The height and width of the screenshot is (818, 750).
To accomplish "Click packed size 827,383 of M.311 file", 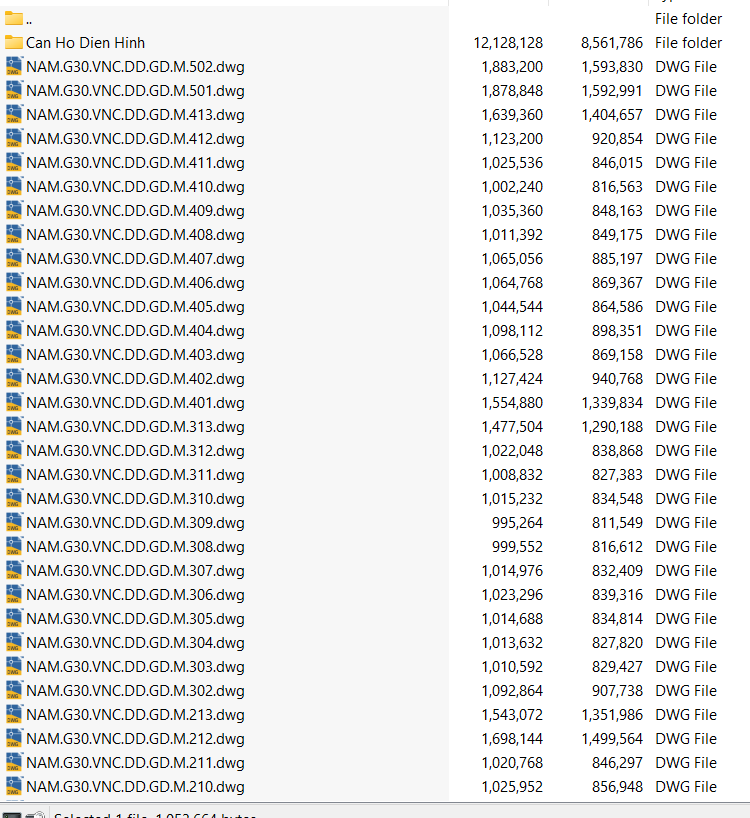I will click(617, 475).
